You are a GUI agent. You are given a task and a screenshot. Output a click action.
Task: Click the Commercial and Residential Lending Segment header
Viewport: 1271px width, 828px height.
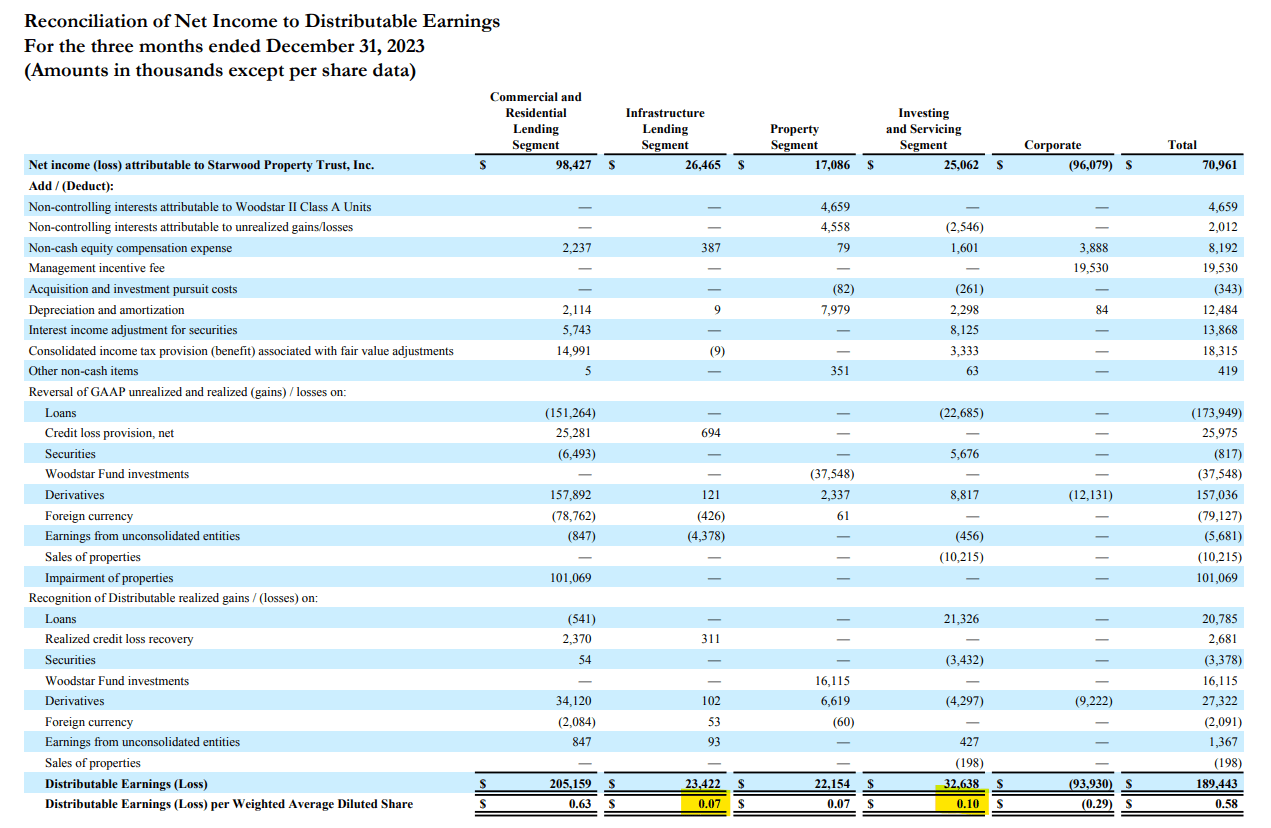coord(536,122)
